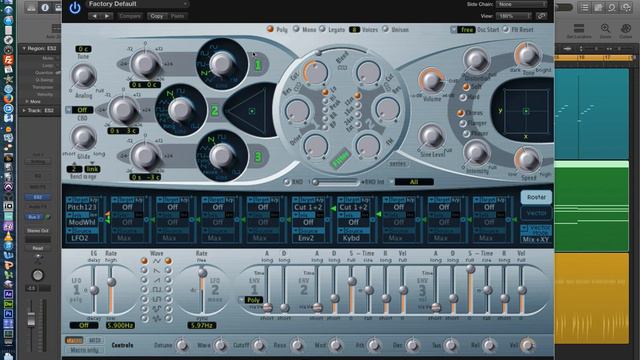Switch to the Router view tab

click(536, 197)
